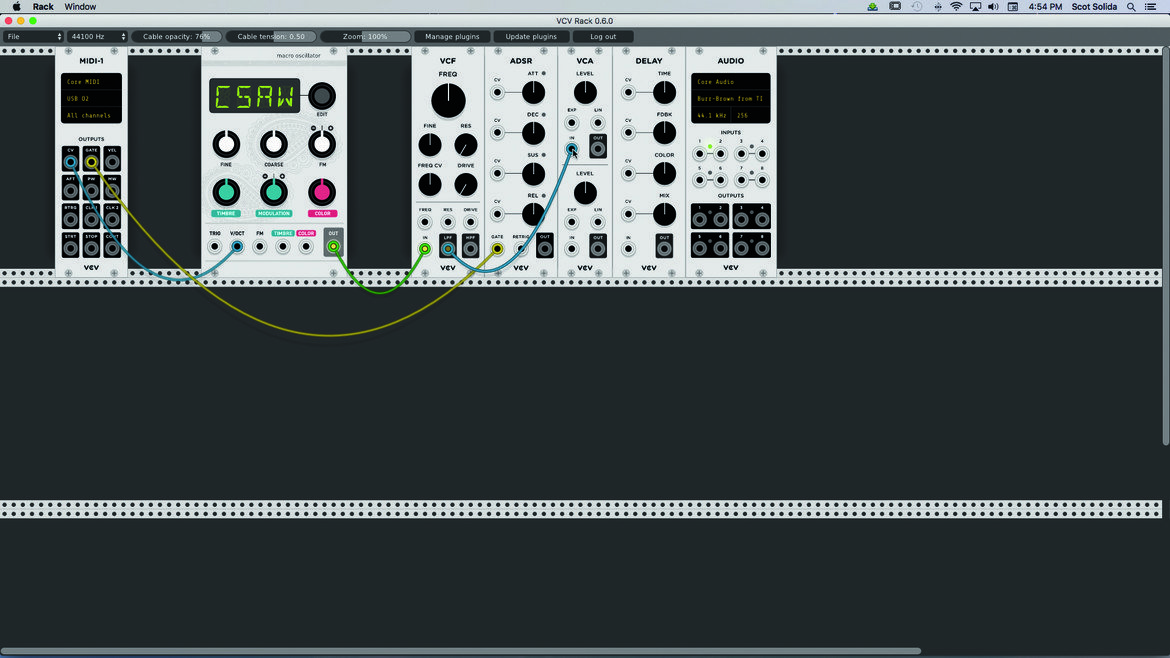Click the Cable opacity slider
Viewport: 1170px width, 658px height.
click(x=177, y=37)
